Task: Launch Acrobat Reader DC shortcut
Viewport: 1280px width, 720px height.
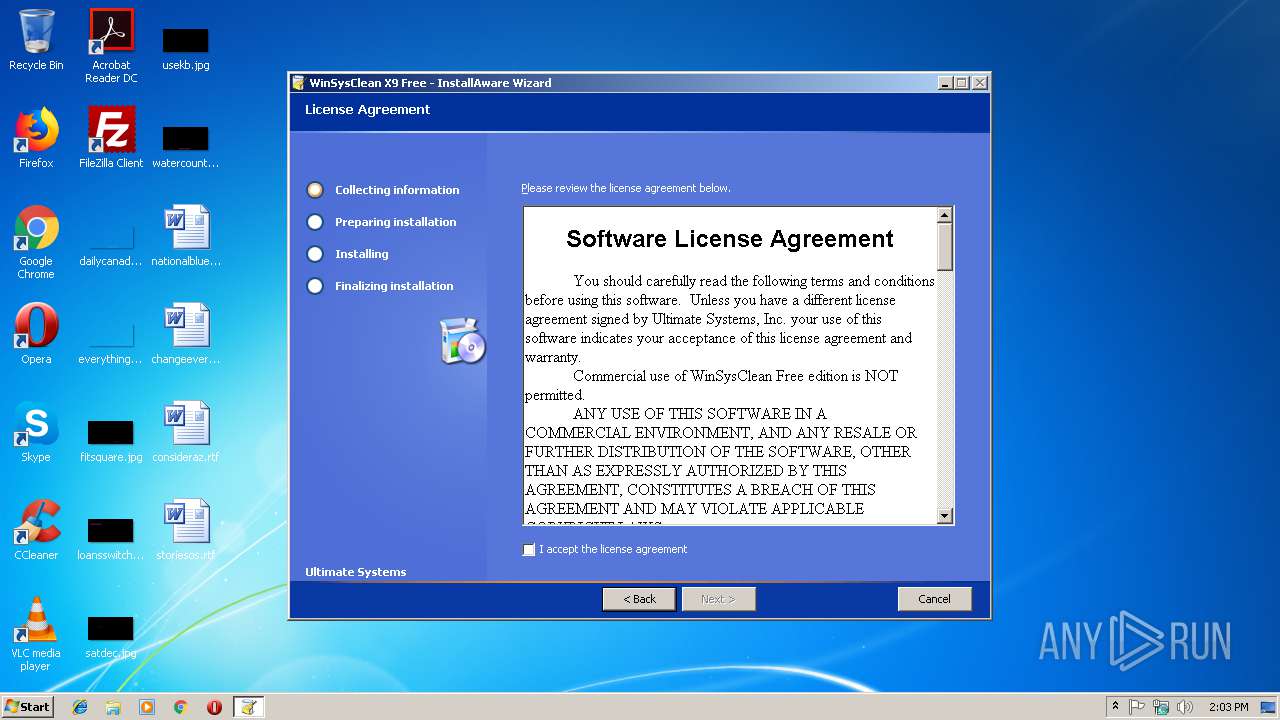Action: [x=111, y=46]
